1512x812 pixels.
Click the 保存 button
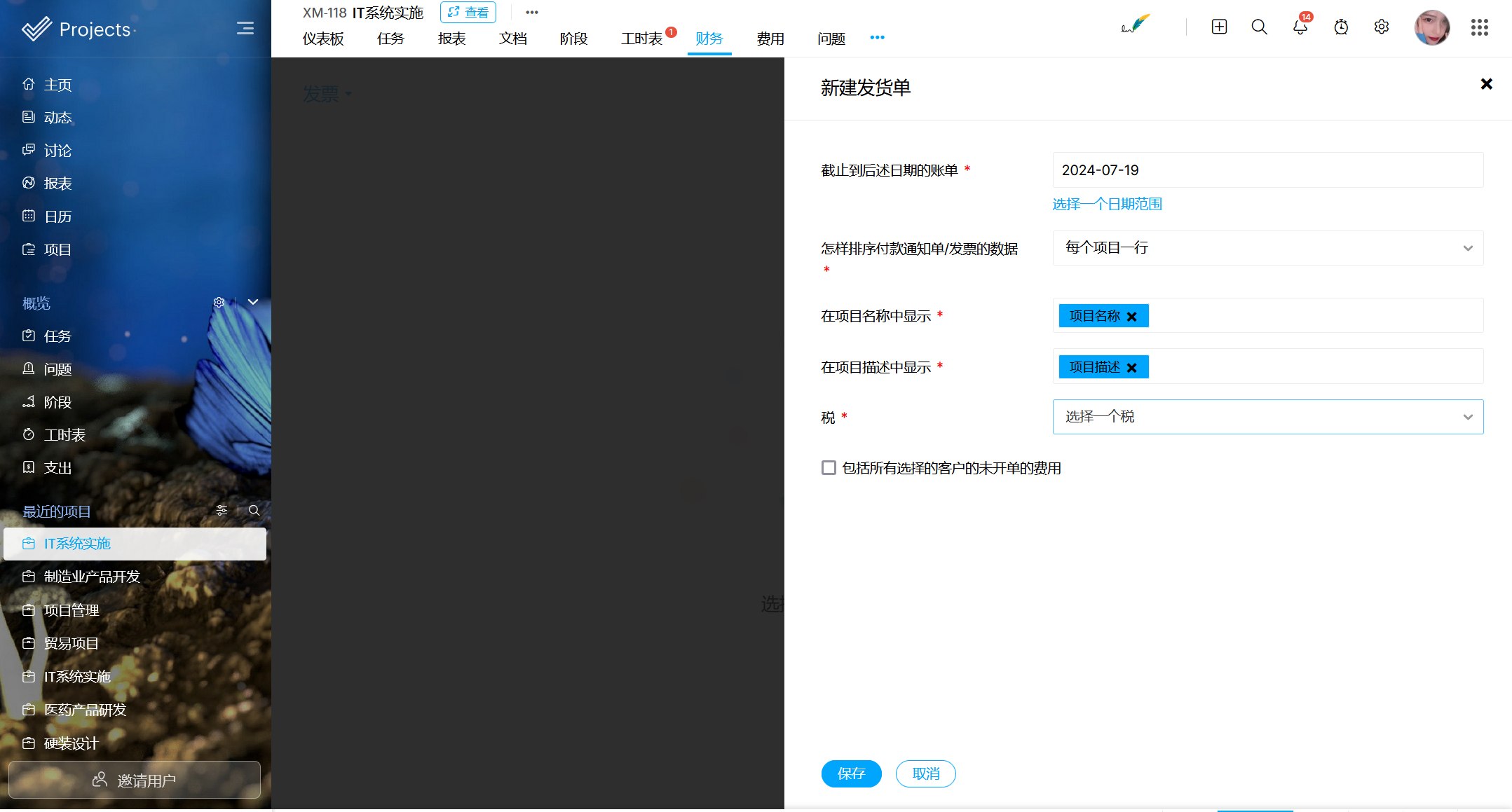tap(851, 773)
